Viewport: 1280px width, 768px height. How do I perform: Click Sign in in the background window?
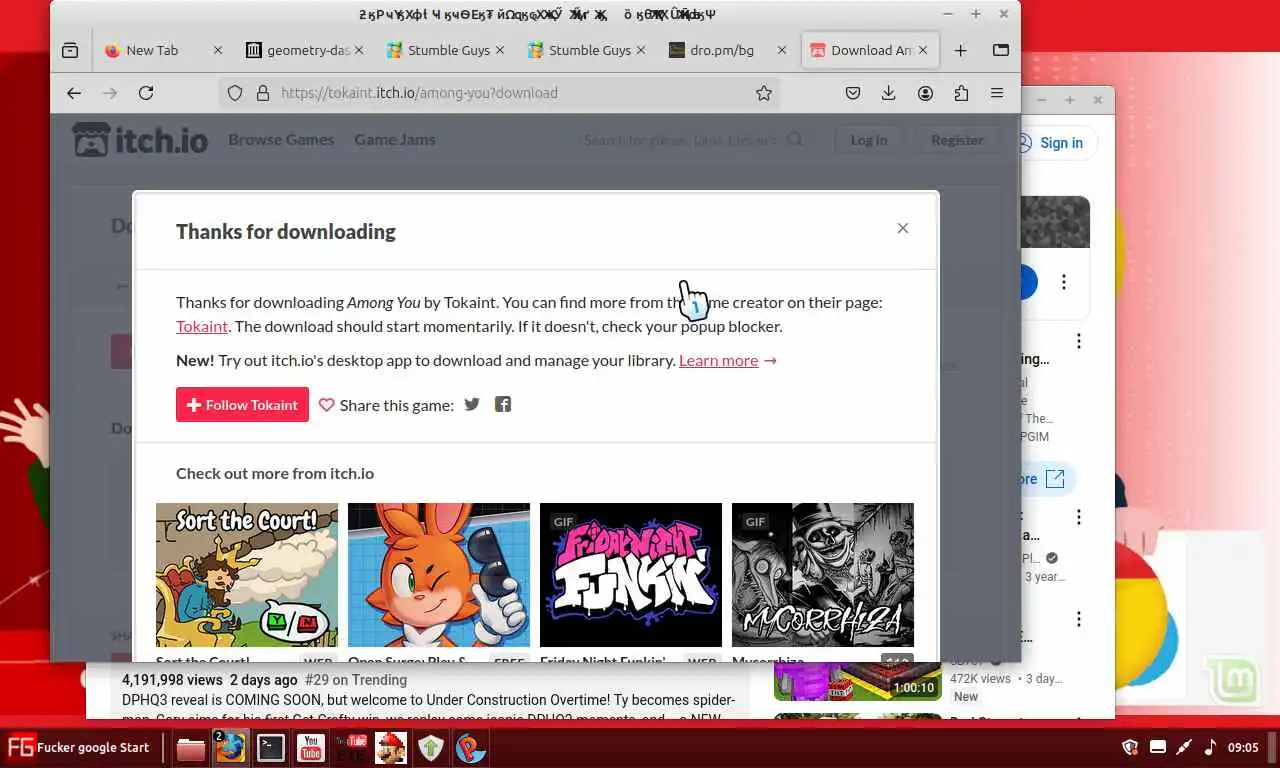(1060, 143)
